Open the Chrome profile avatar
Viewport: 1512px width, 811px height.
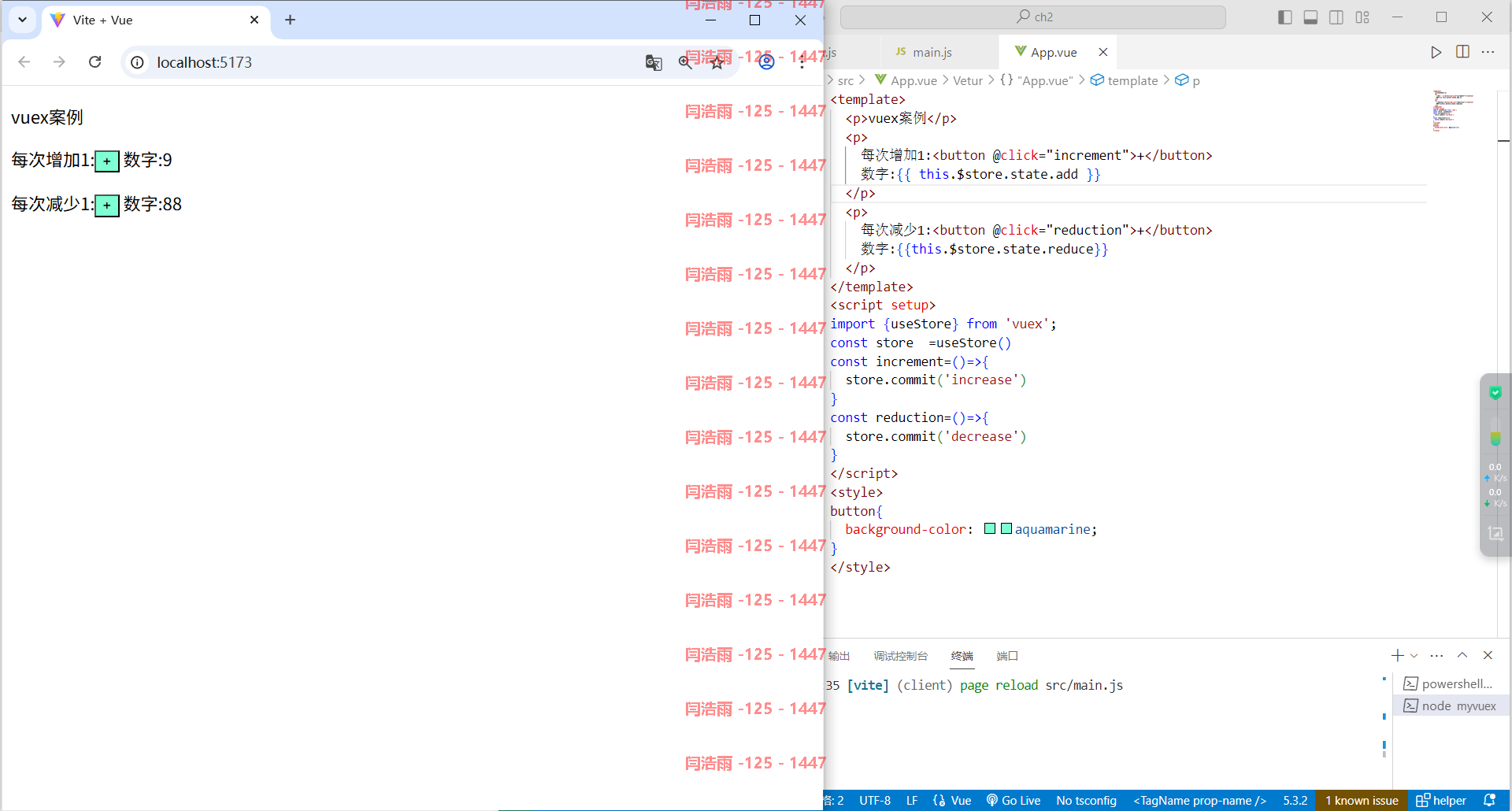tap(766, 62)
